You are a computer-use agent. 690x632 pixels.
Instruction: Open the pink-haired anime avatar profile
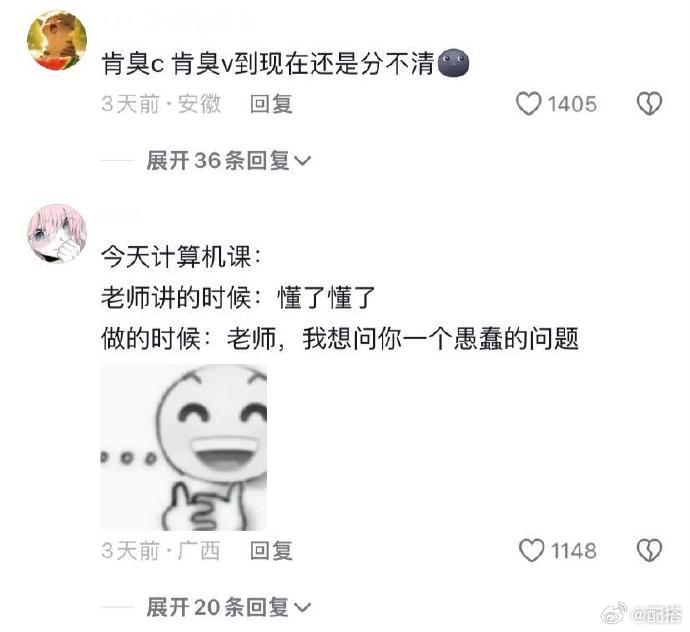point(57,233)
